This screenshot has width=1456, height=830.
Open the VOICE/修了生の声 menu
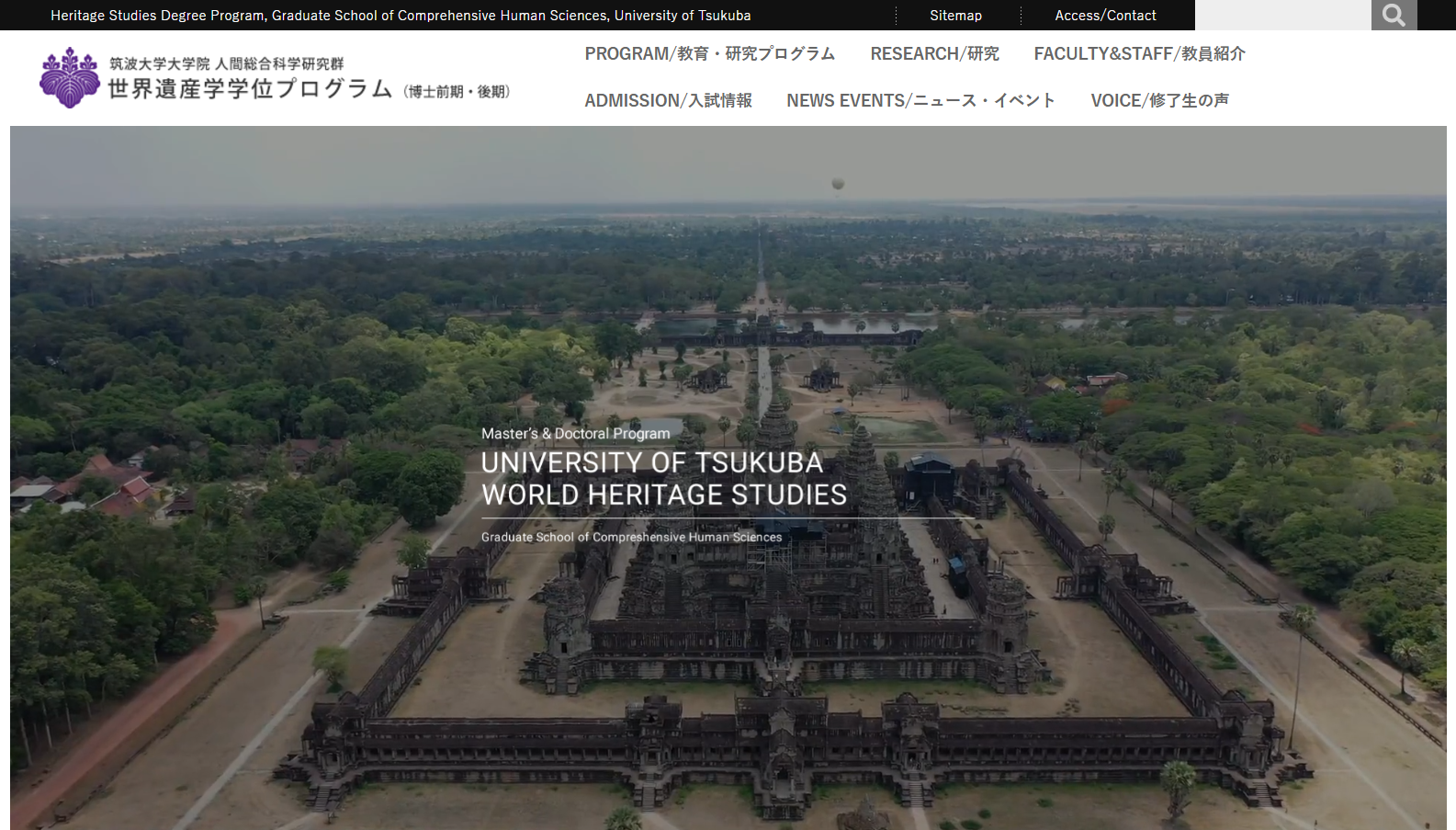pyautogui.click(x=1159, y=100)
